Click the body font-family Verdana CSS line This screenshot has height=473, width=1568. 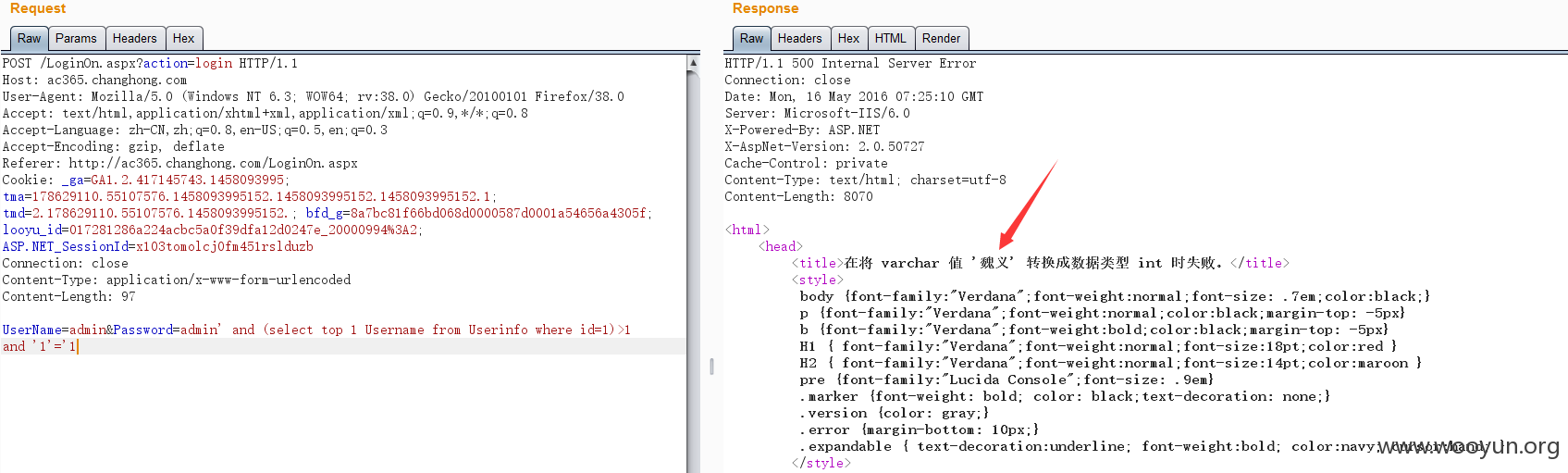click(x=1115, y=296)
